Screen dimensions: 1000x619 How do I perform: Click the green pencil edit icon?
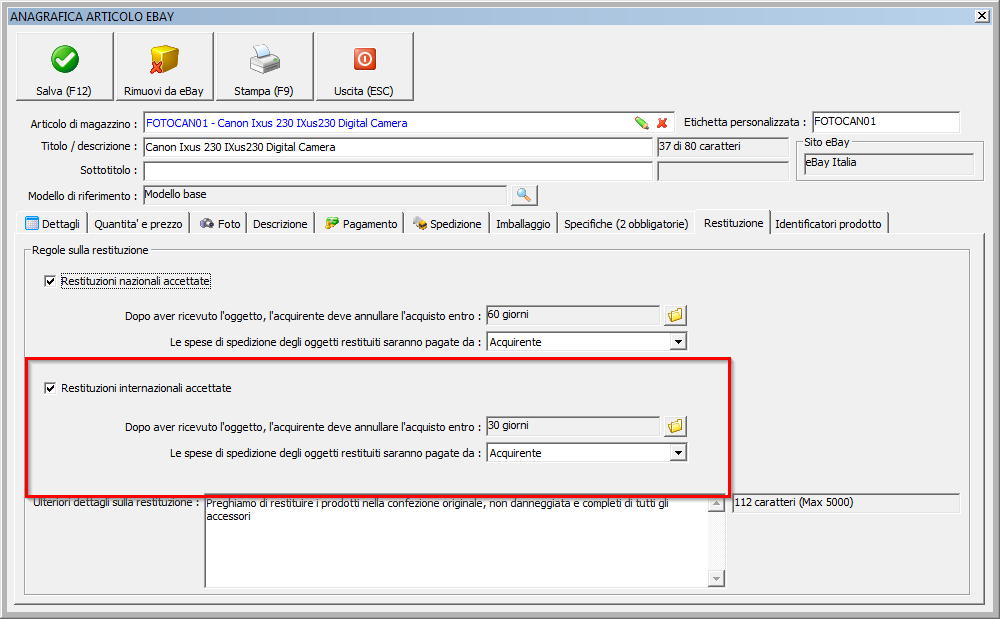click(642, 123)
